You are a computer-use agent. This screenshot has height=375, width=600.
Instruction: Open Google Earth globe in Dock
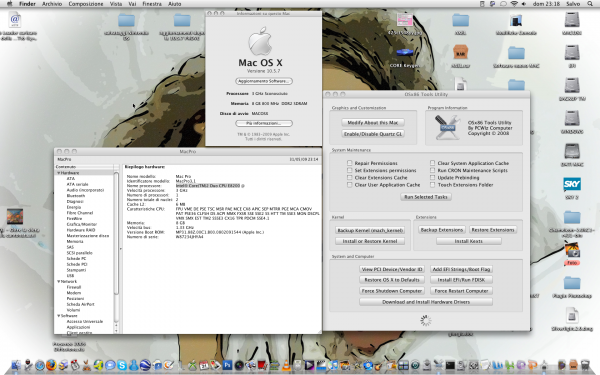tap(145, 365)
